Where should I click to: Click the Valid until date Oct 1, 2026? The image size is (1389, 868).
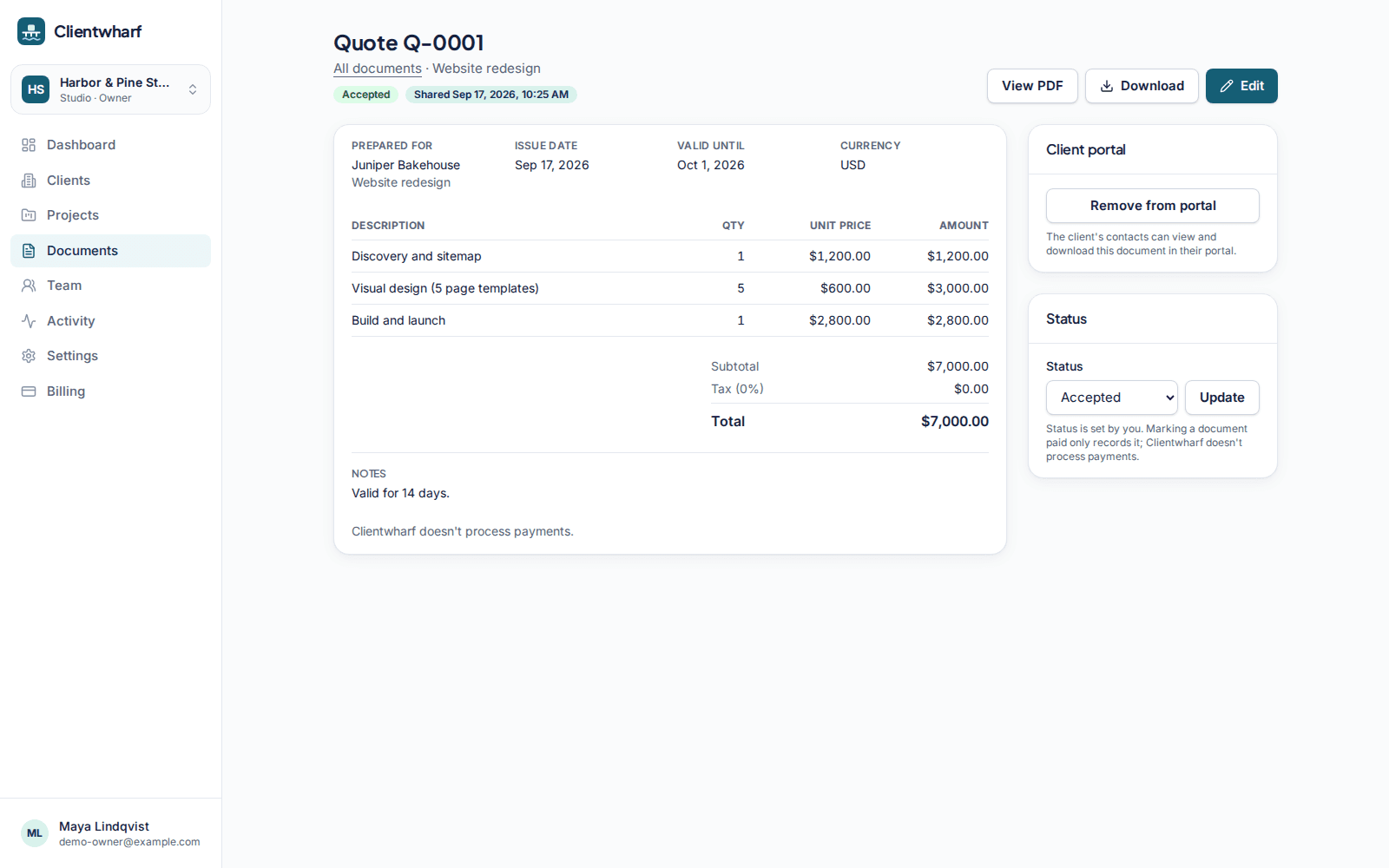[x=711, y=165]
